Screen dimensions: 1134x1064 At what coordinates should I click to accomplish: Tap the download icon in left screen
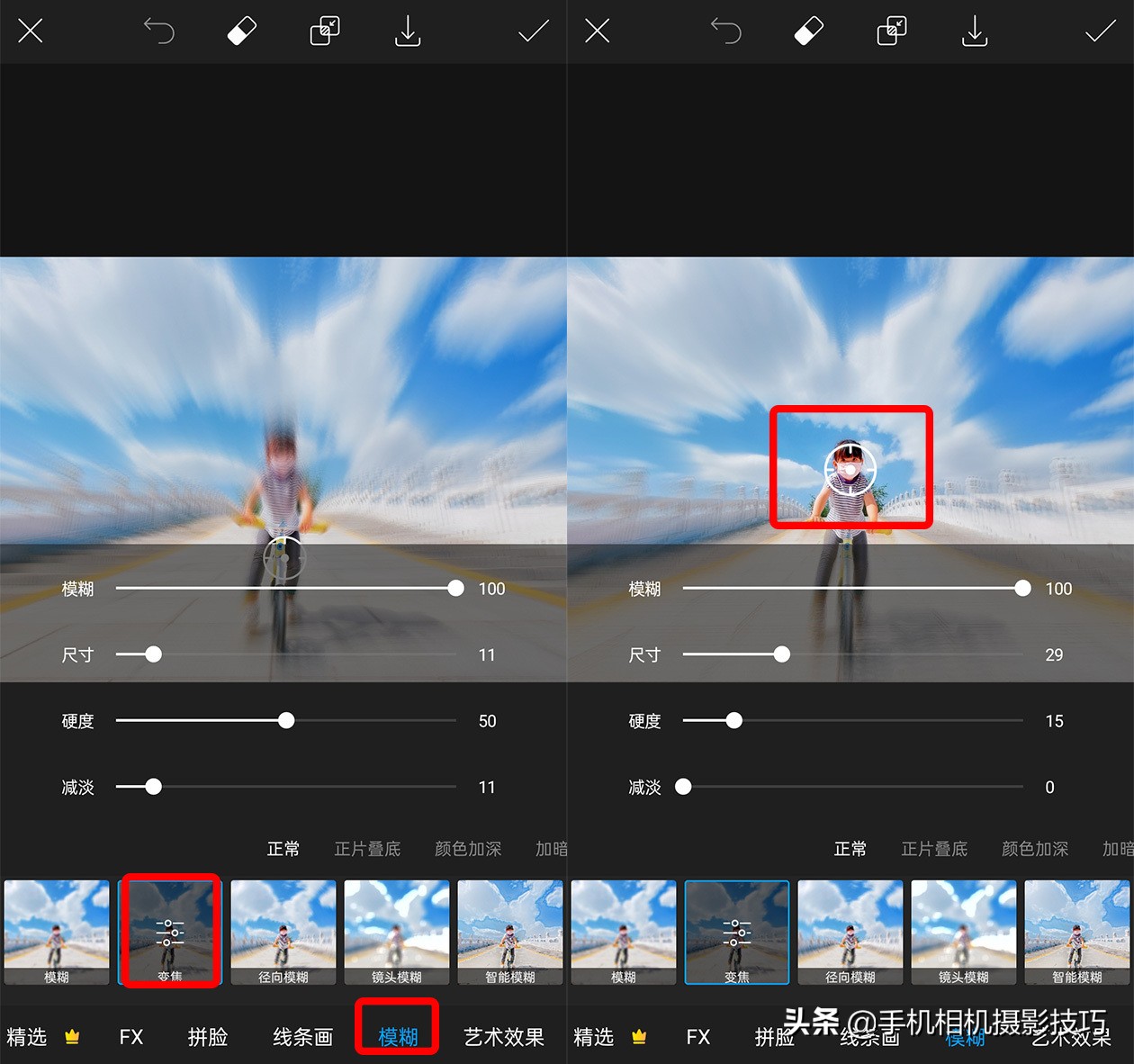(408, 32)
